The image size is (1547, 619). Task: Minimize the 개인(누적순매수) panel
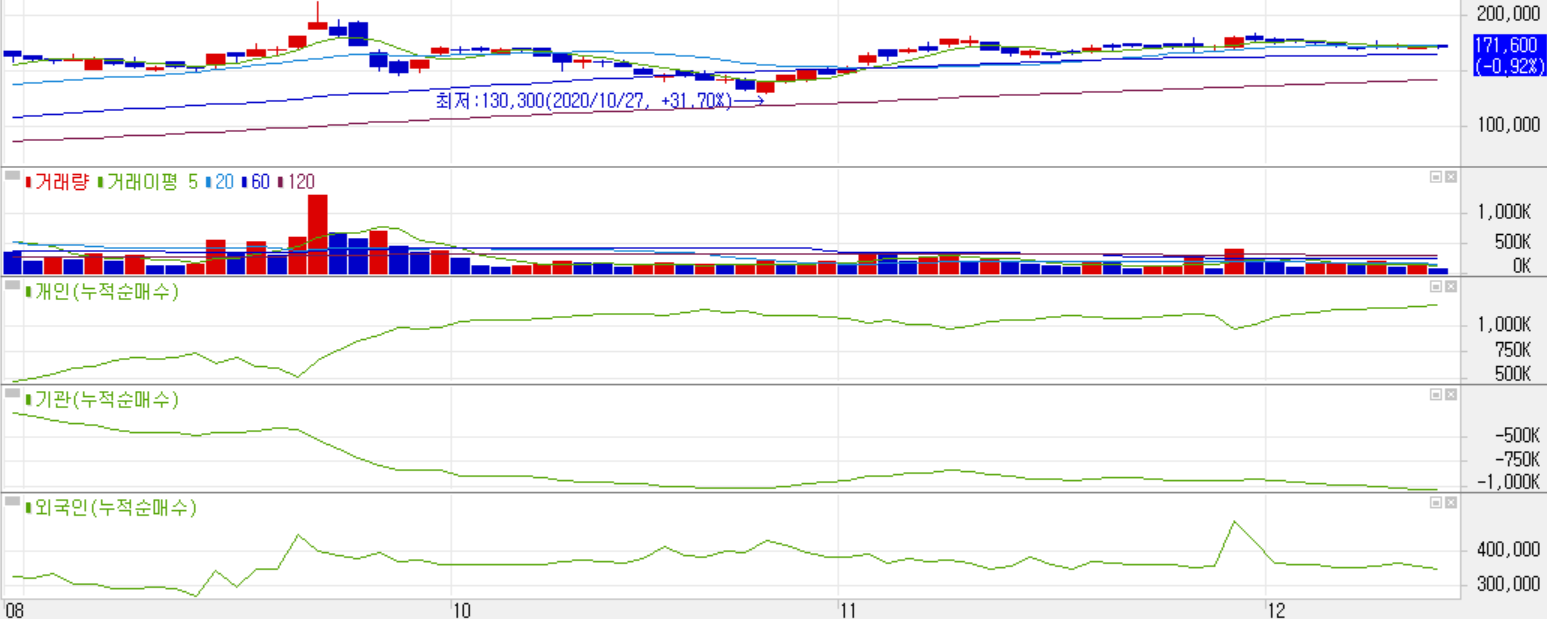pyautogui.click(x=1436, y=286)
